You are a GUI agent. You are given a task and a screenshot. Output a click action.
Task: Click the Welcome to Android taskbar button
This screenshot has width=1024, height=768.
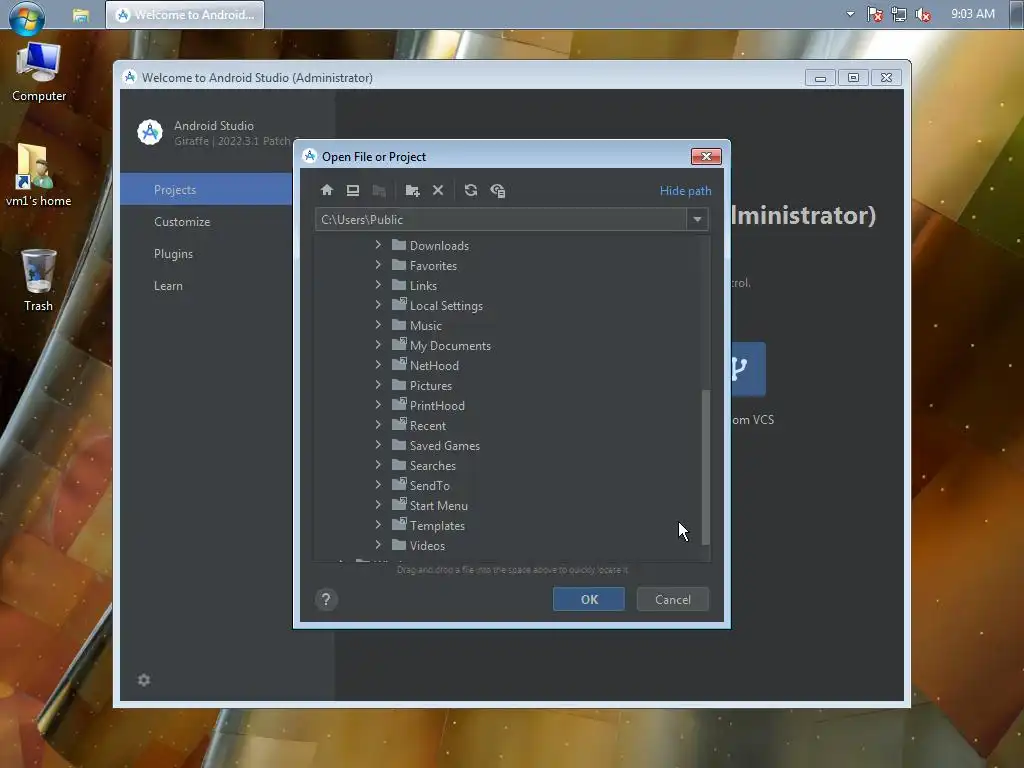click(185, 15)
